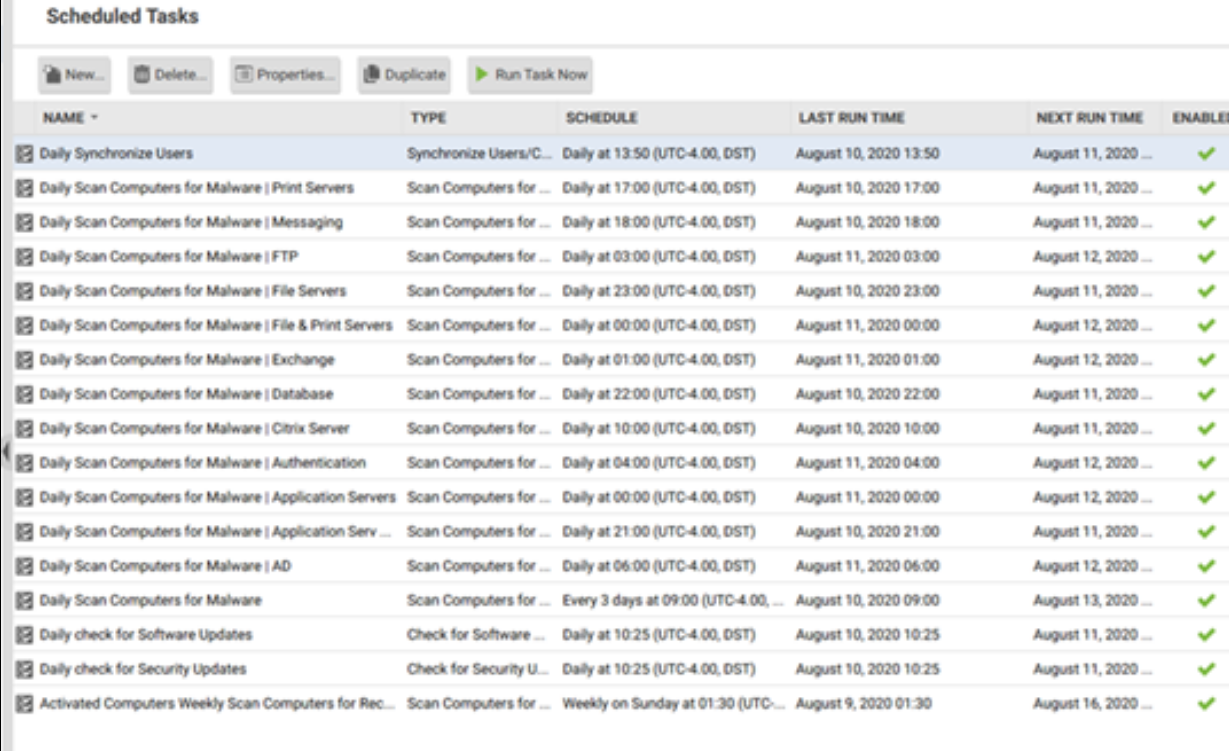Click schedule 'Weekly on Sunday at 01:30' cell
The image size is (1229, 751).
673,704
